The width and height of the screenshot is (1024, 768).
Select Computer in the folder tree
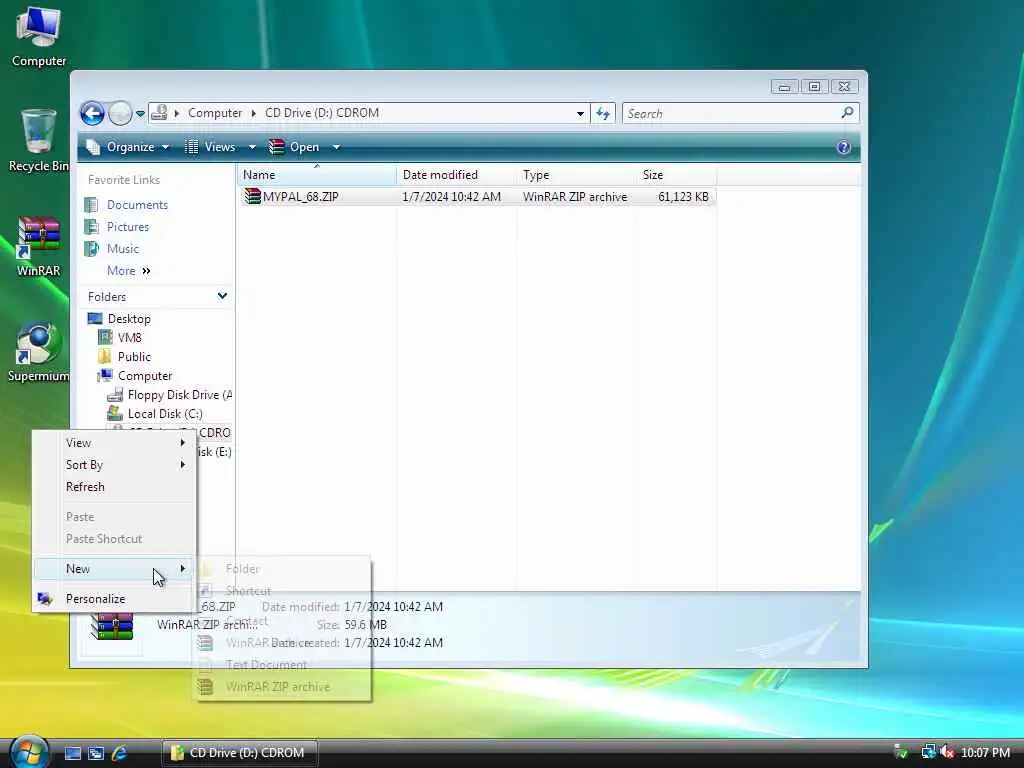click(145, 376)
